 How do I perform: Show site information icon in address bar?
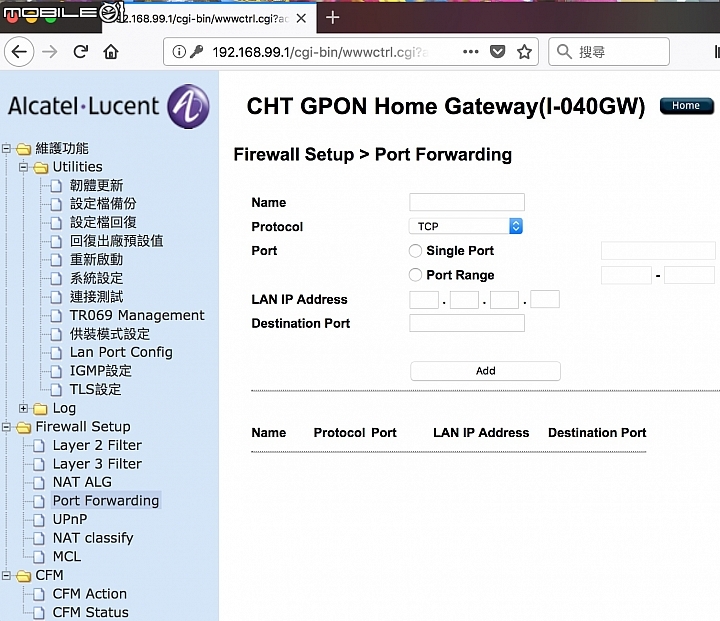click(x=179, y=51)
